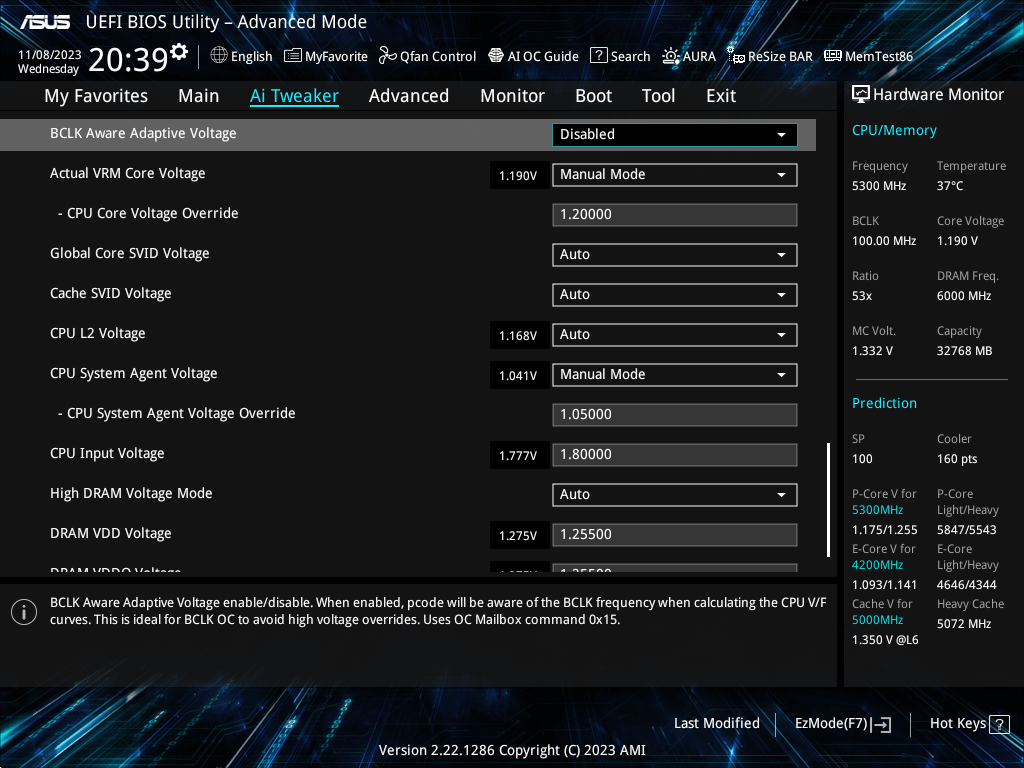Click the AI OC Guide label
This screenshot has height=768, width=1024.
click(x=543, y=56)
